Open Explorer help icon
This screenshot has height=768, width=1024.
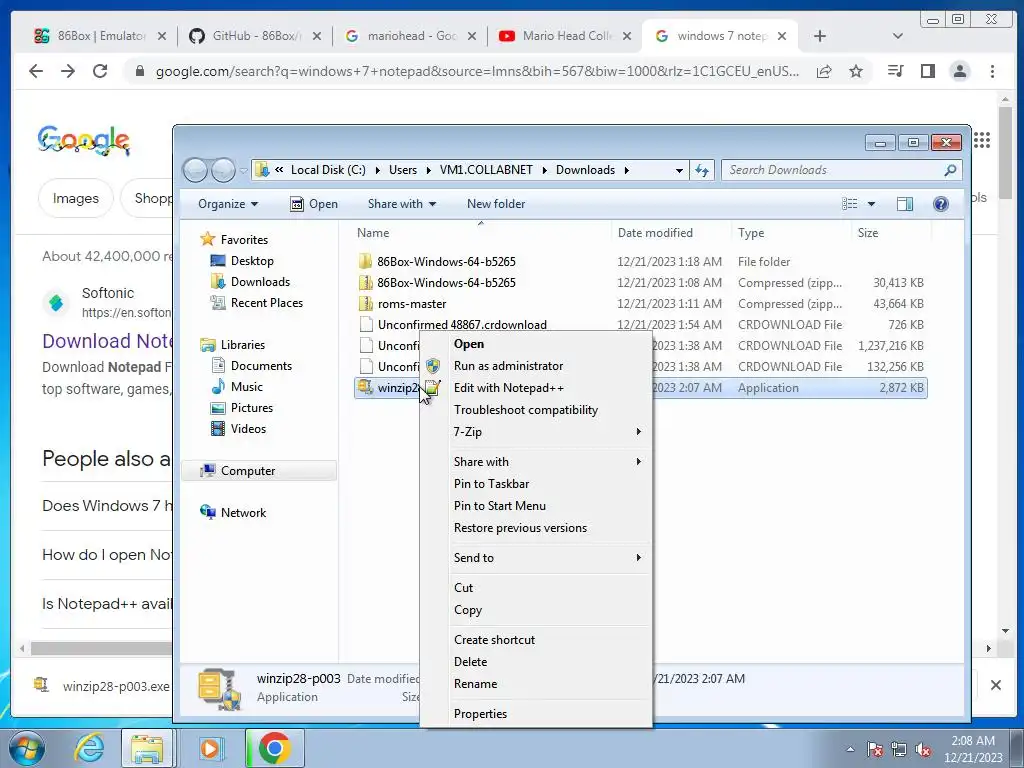tap(940, 204)
